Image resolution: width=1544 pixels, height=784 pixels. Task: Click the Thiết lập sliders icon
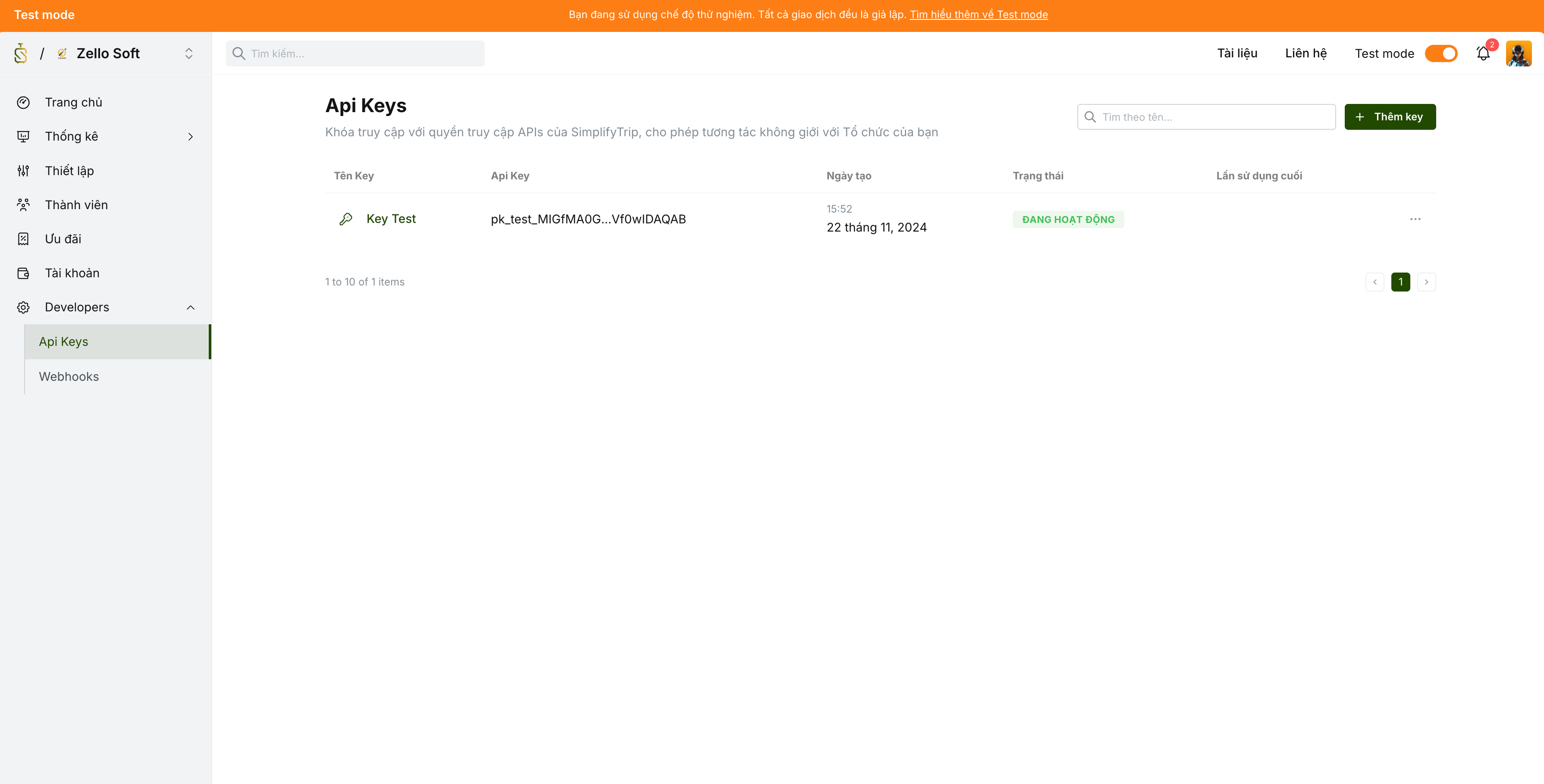[x=23, y=171]
